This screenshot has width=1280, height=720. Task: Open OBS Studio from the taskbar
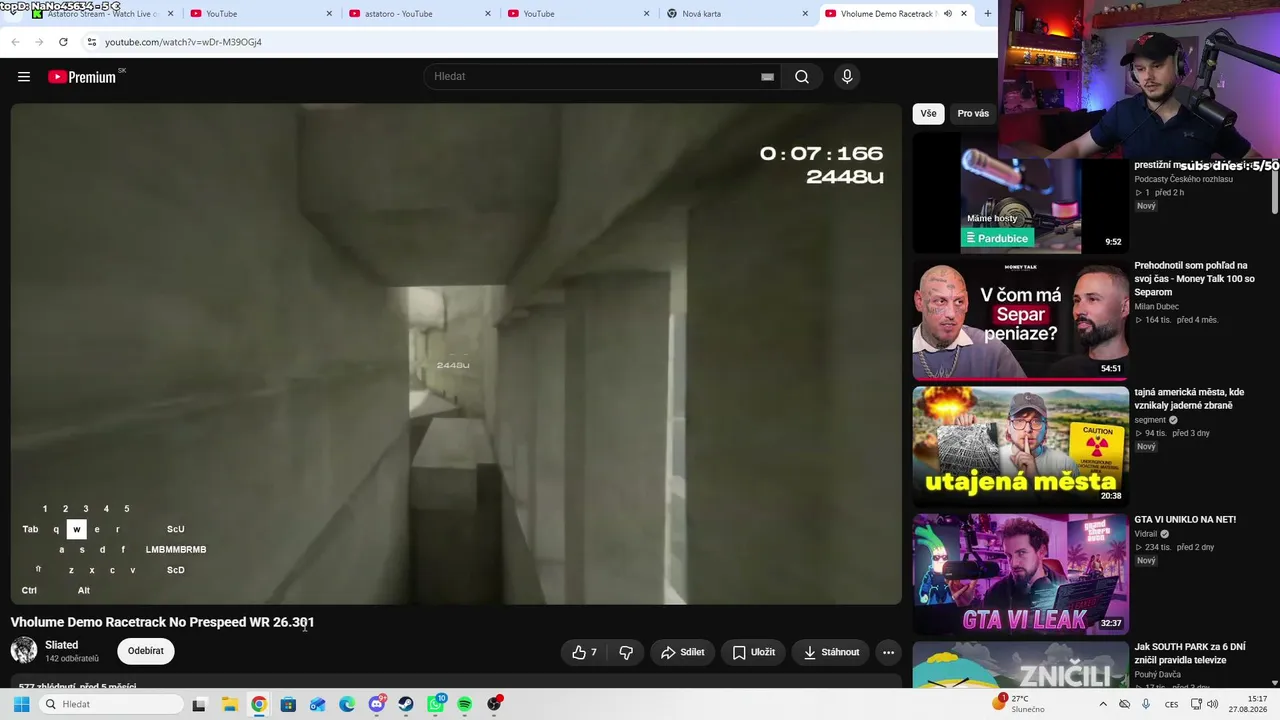(494, 704)
